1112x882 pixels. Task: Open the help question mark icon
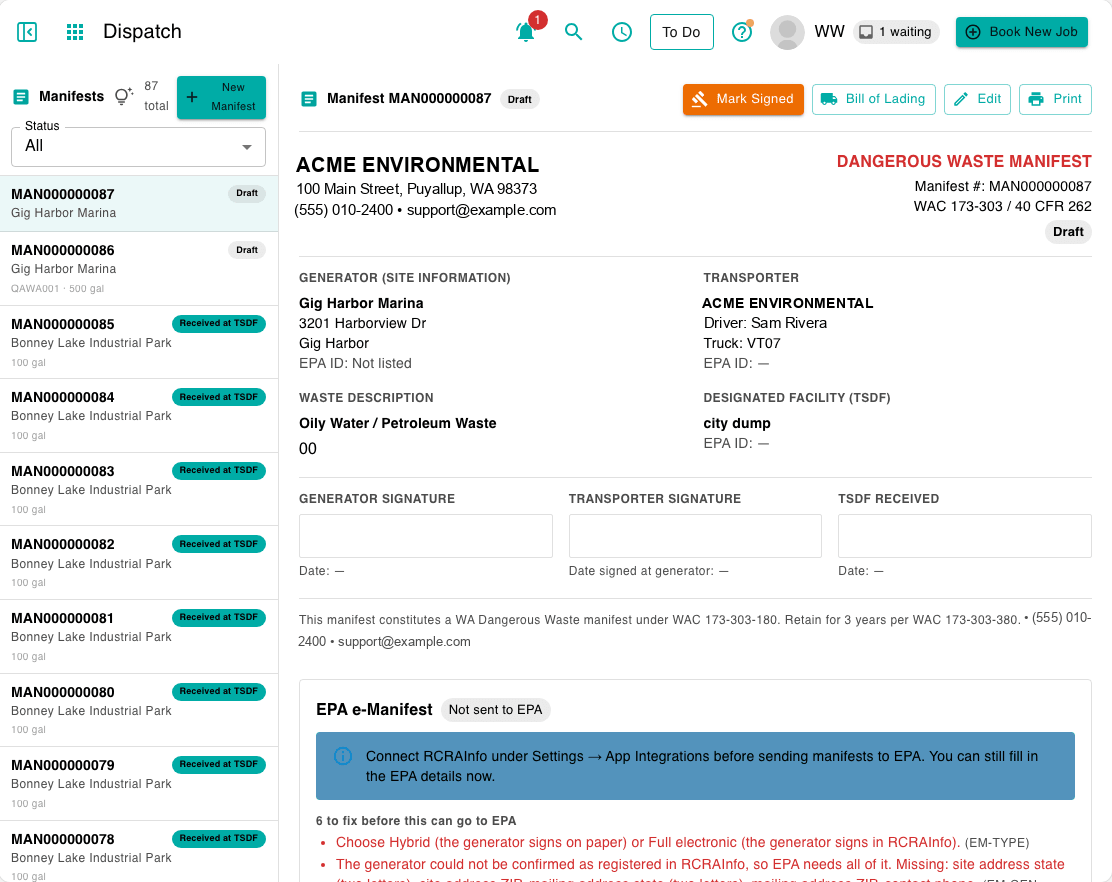tap(742, 32)
